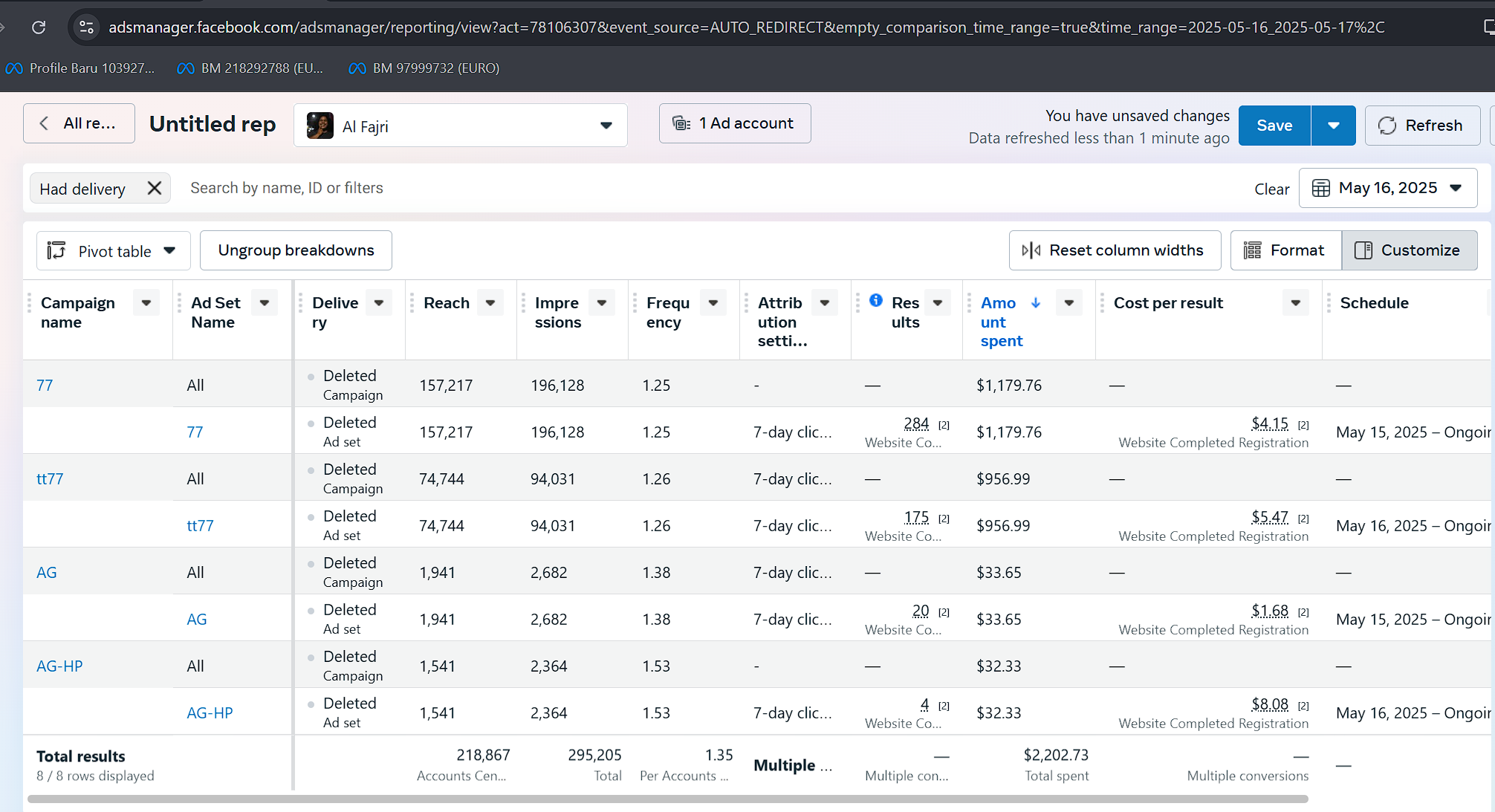1495x812 pixels.
Task: Click the calendar icon for May 16, 2025
Action: tap(1320, 188)
